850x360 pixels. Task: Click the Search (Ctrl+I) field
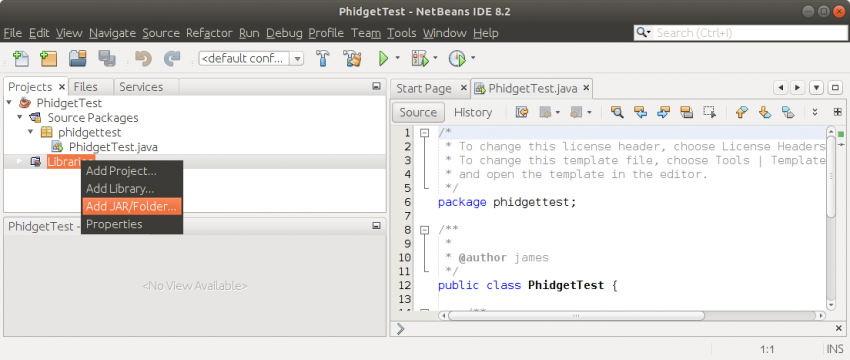coord(750,33)
